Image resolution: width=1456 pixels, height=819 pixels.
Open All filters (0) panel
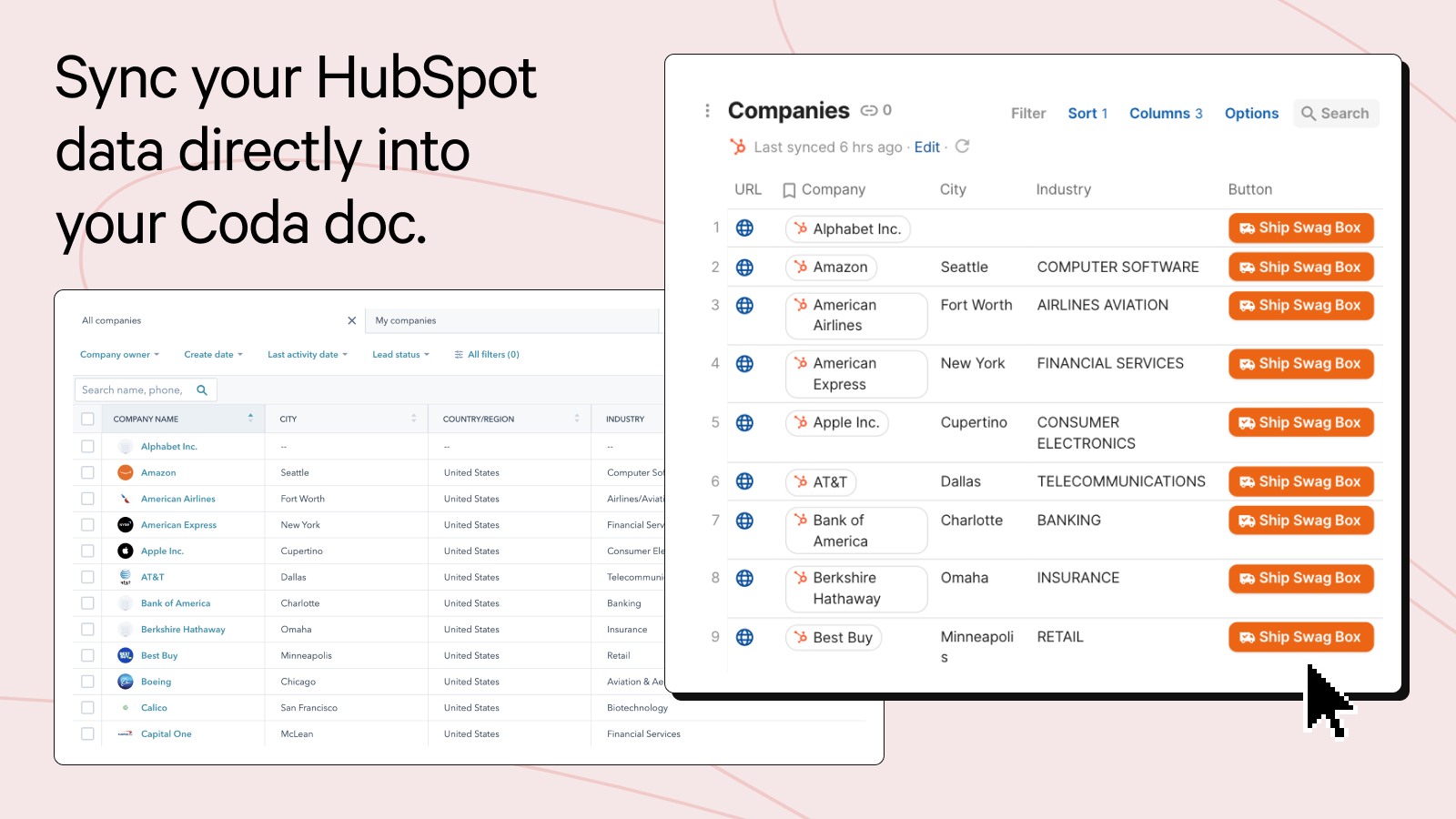[x=487, y=355]
